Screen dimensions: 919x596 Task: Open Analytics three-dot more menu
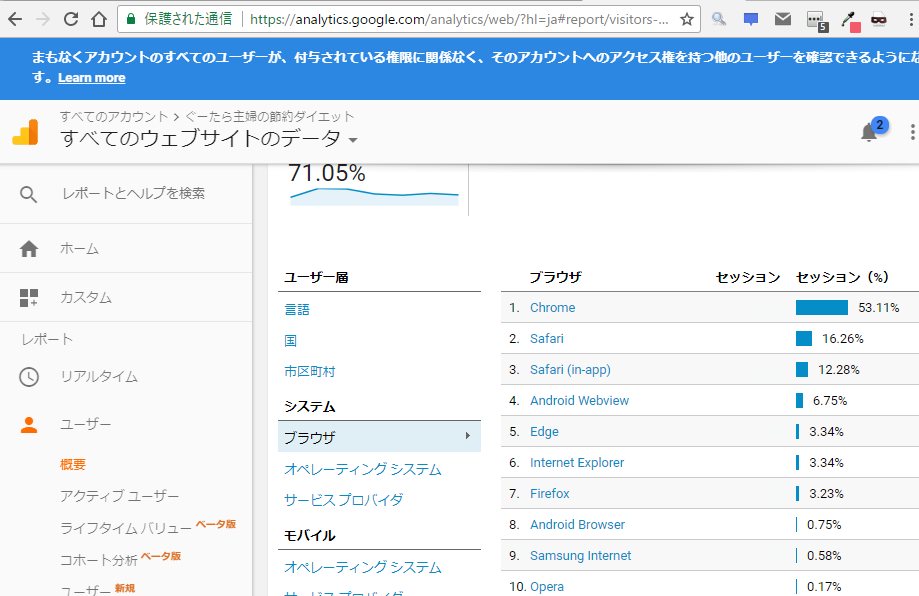(x=912, y=132)
